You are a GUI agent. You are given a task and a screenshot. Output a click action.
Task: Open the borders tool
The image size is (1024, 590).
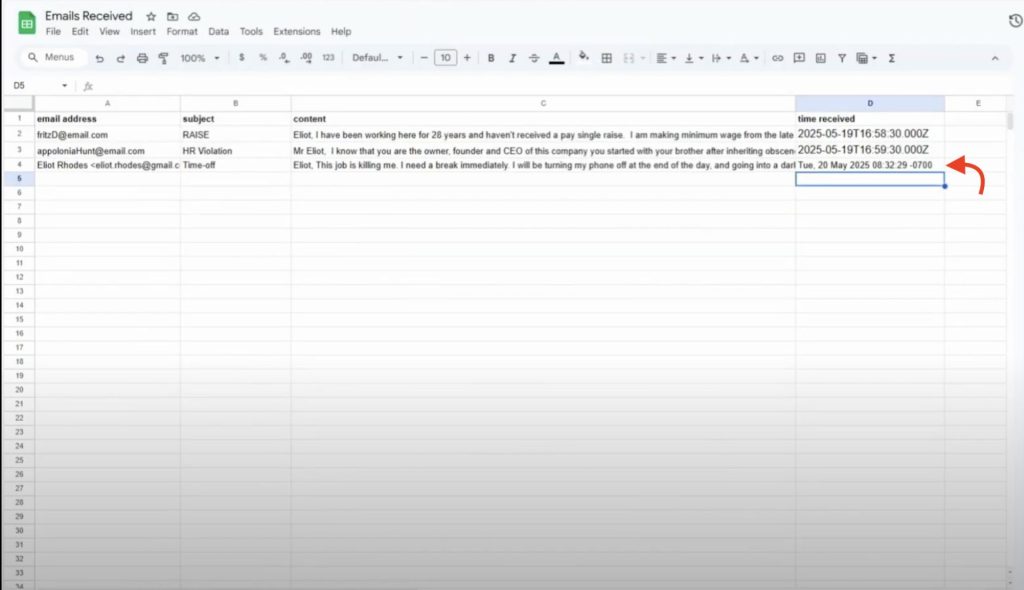607,58
